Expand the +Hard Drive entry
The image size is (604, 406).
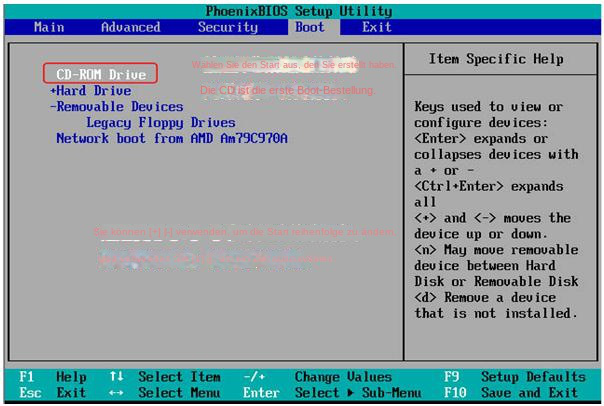point(91,91)
